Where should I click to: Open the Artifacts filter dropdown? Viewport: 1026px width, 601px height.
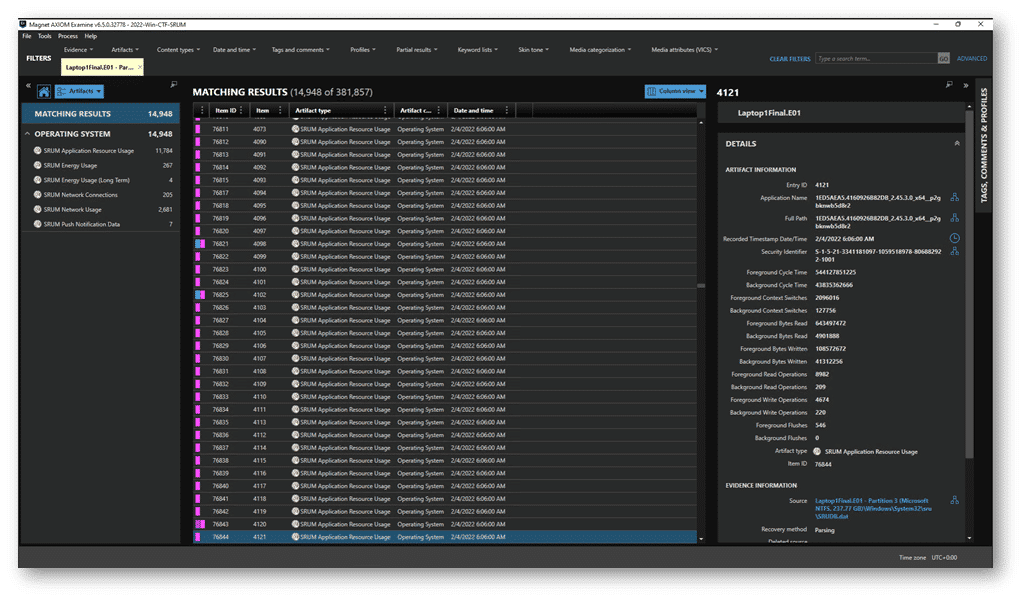click(124, 50)
